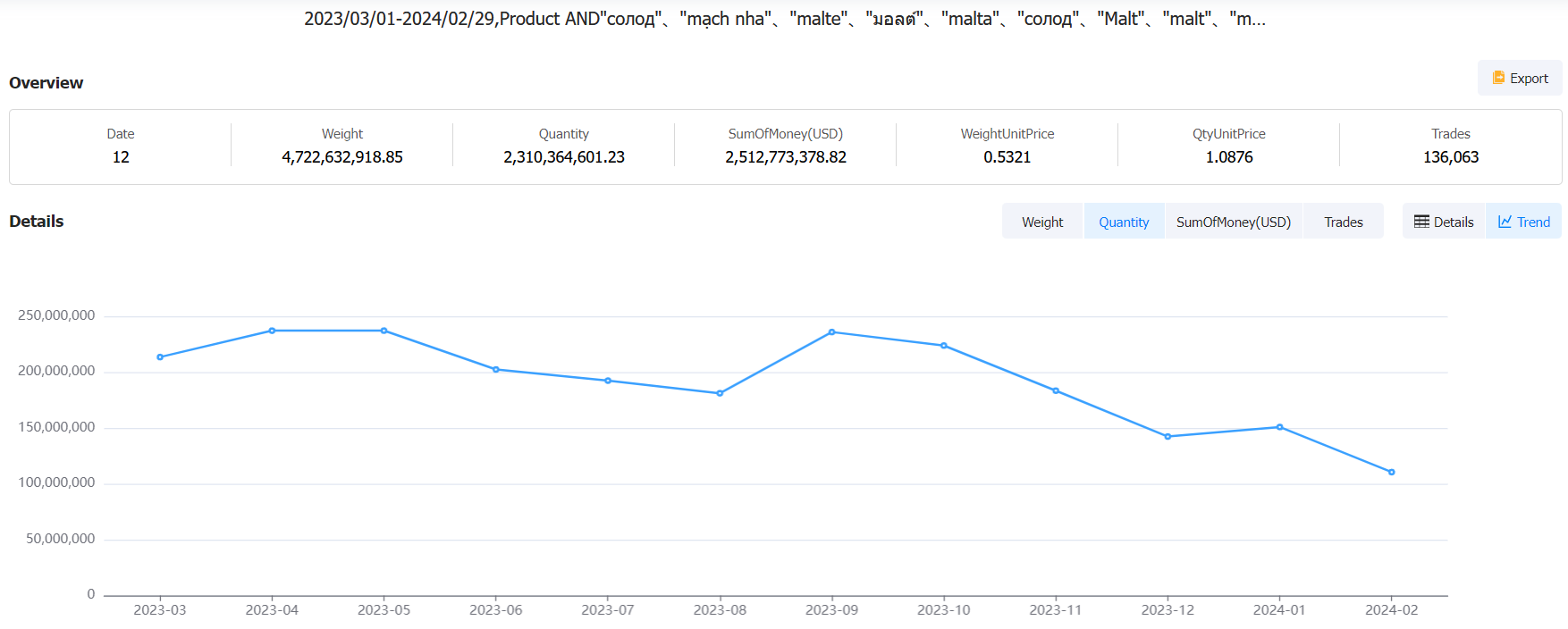Click the 2023-12 data point marker
Image resolution: width=1568 pixels, height=629 pixels.
point(1168,437)
